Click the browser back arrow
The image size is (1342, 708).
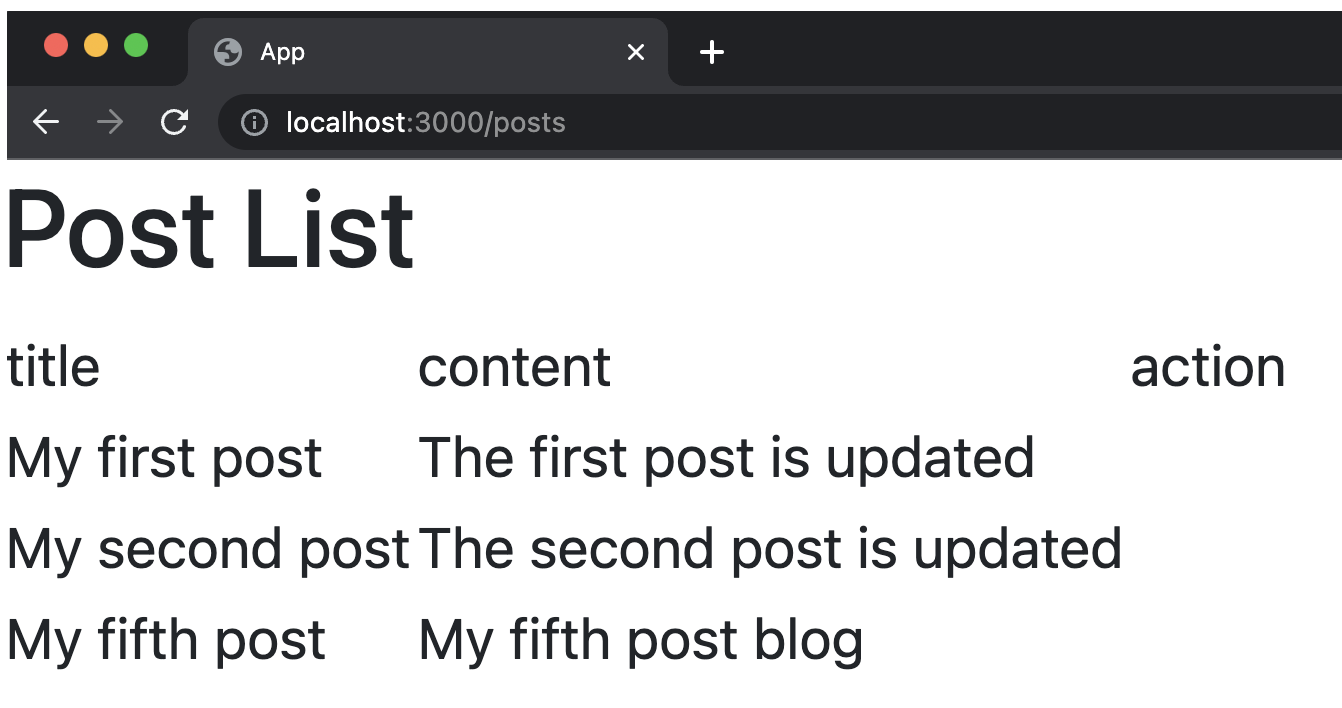coord(46,122)
